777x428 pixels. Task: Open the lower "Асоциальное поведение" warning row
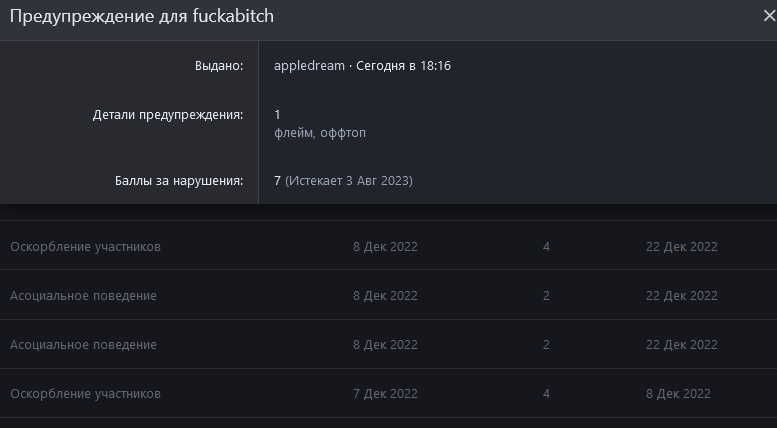83,345
